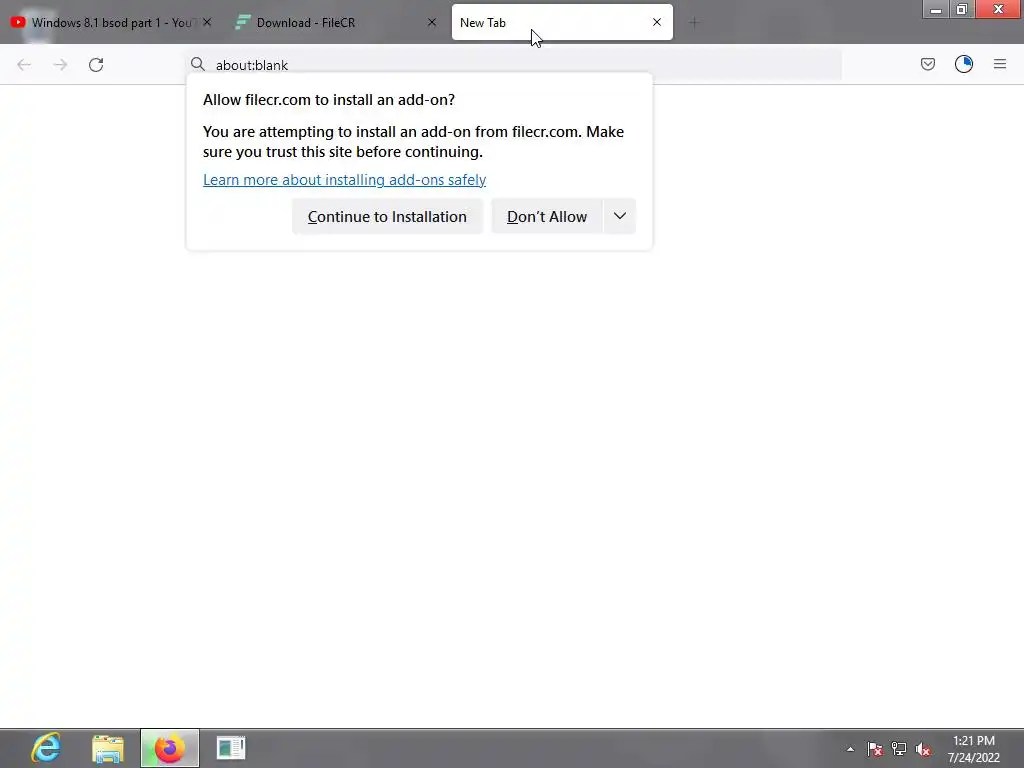This screenshot has width=1024, height=768.
Task: Open File Explorer from taskbar
Action: coord(108,748)
